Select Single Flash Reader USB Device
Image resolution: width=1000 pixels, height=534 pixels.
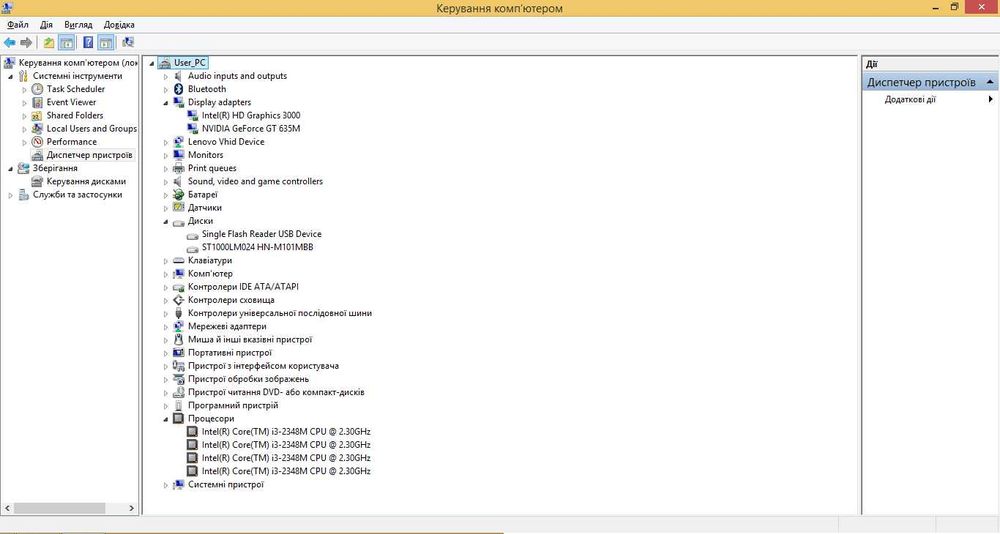261,234
